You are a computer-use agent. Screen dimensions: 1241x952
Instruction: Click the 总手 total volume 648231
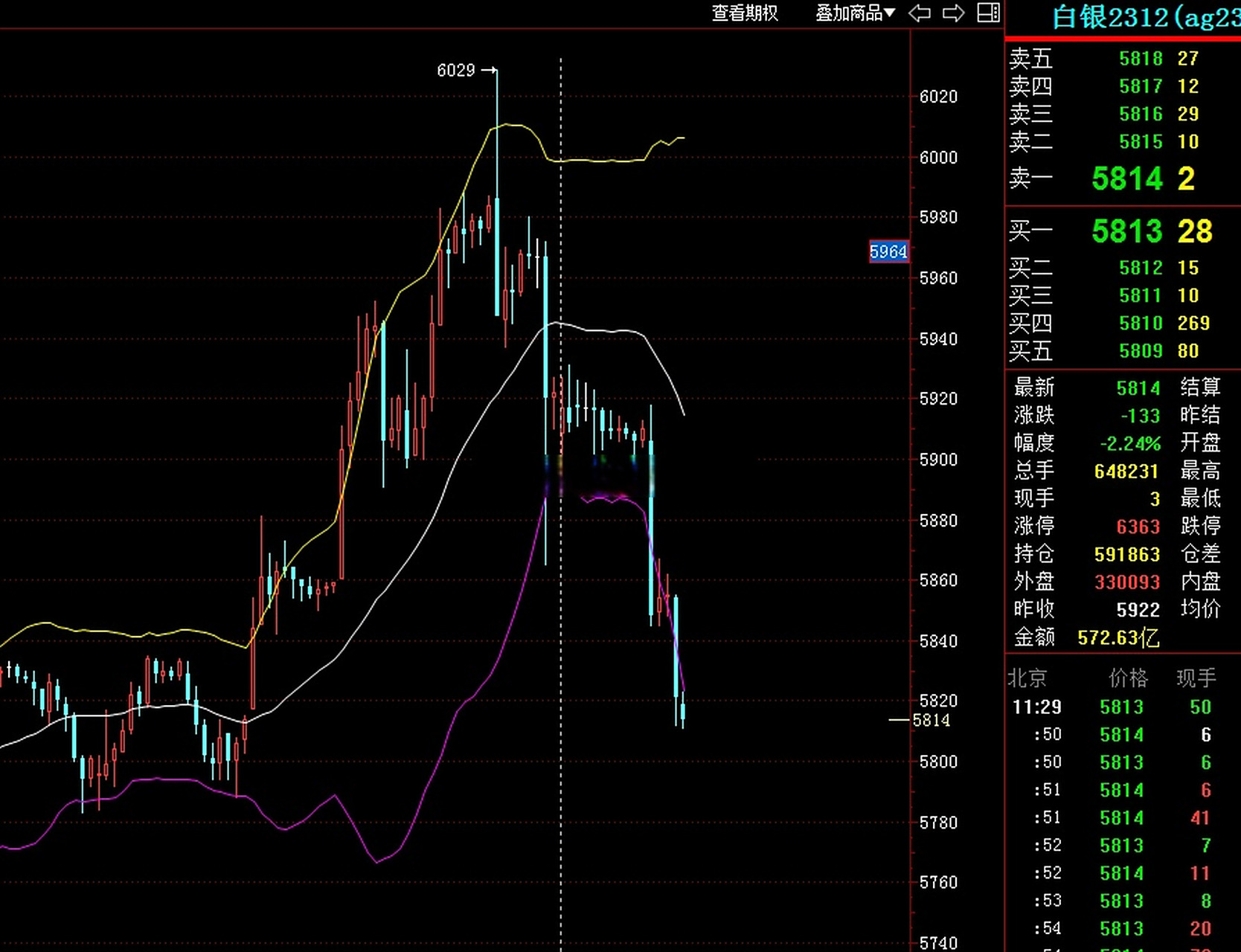tap(1126, 472)
